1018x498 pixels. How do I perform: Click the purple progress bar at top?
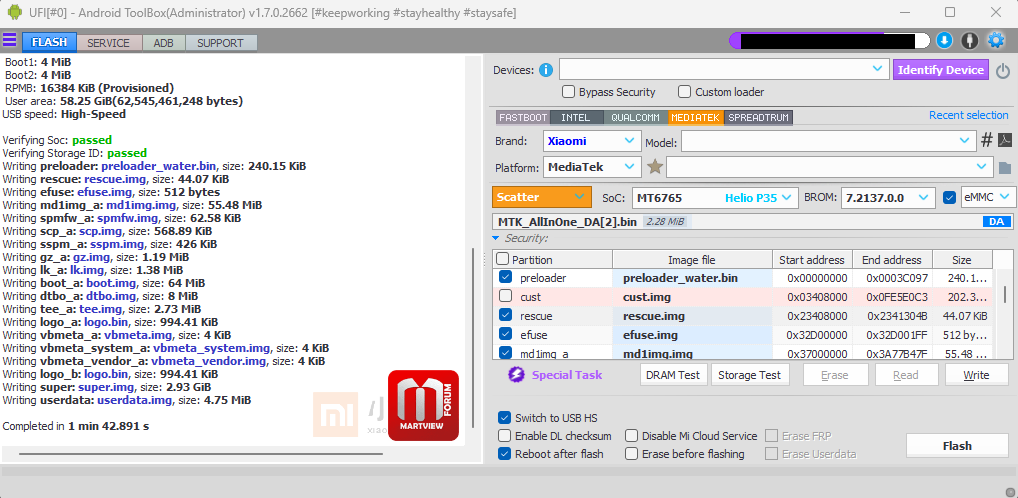point(829,41)
